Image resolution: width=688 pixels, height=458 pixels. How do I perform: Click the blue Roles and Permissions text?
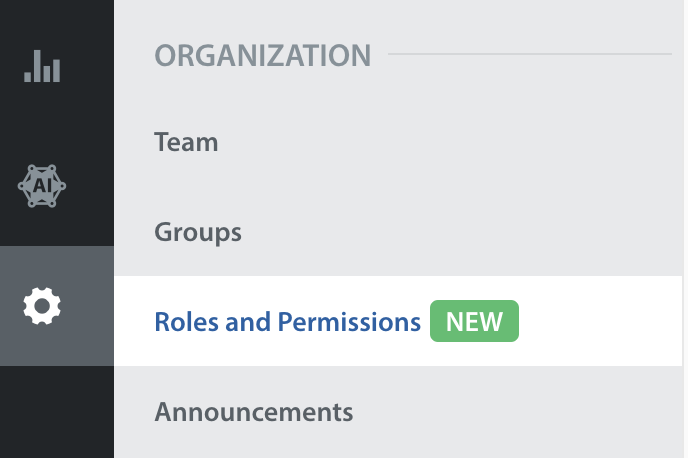[287, 322]
